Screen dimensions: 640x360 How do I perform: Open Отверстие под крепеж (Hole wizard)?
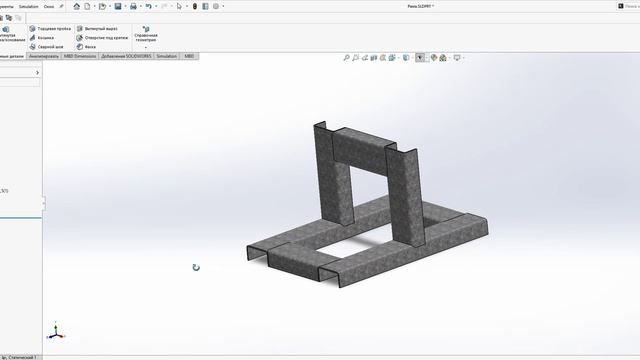pos(102,38)
